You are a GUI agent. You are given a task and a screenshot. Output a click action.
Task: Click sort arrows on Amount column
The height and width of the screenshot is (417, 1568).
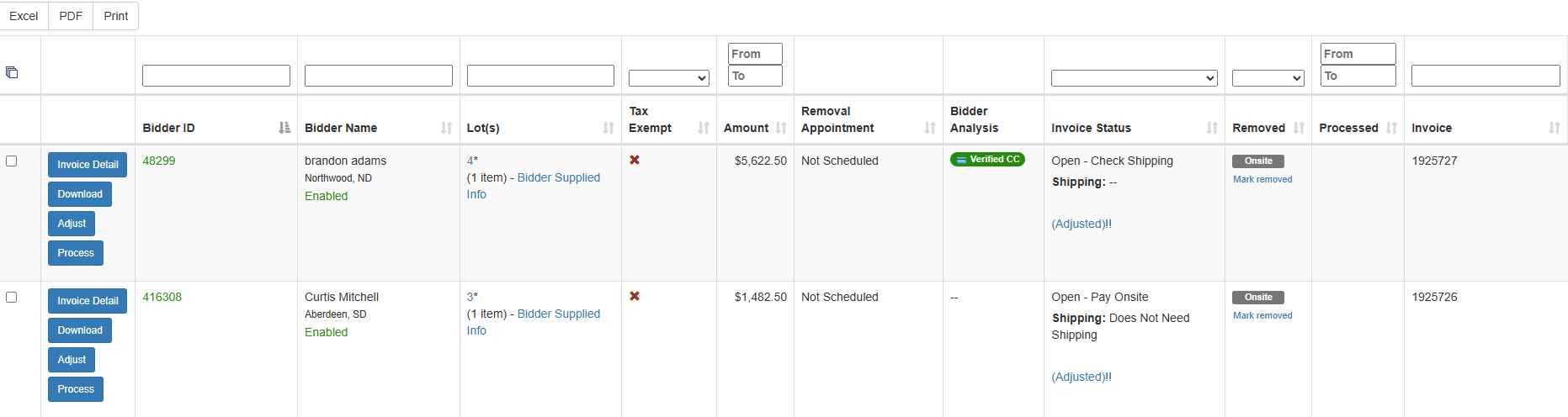[781, 128]
